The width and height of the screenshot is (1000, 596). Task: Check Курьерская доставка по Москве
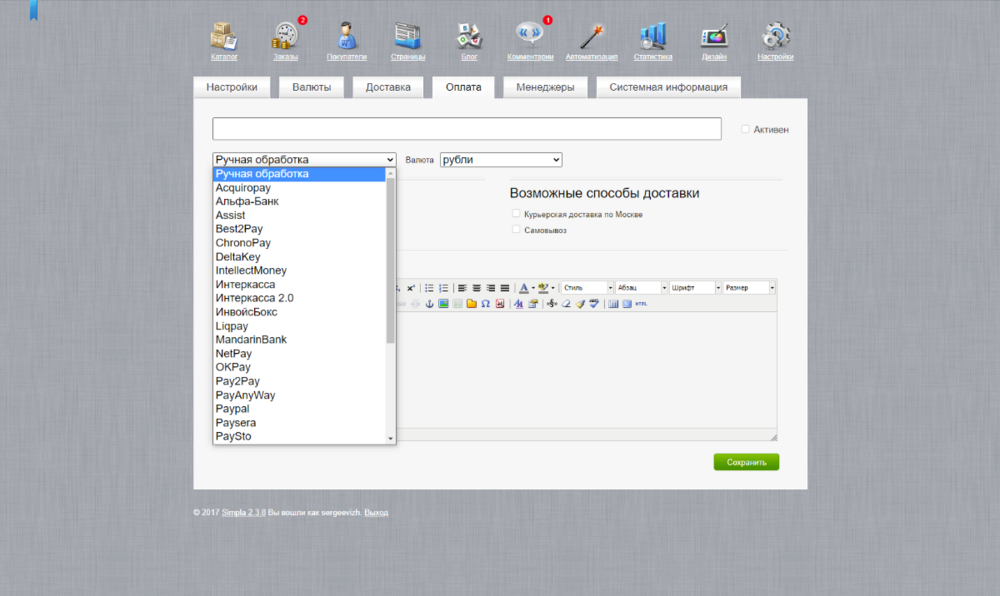pos(516,214)
